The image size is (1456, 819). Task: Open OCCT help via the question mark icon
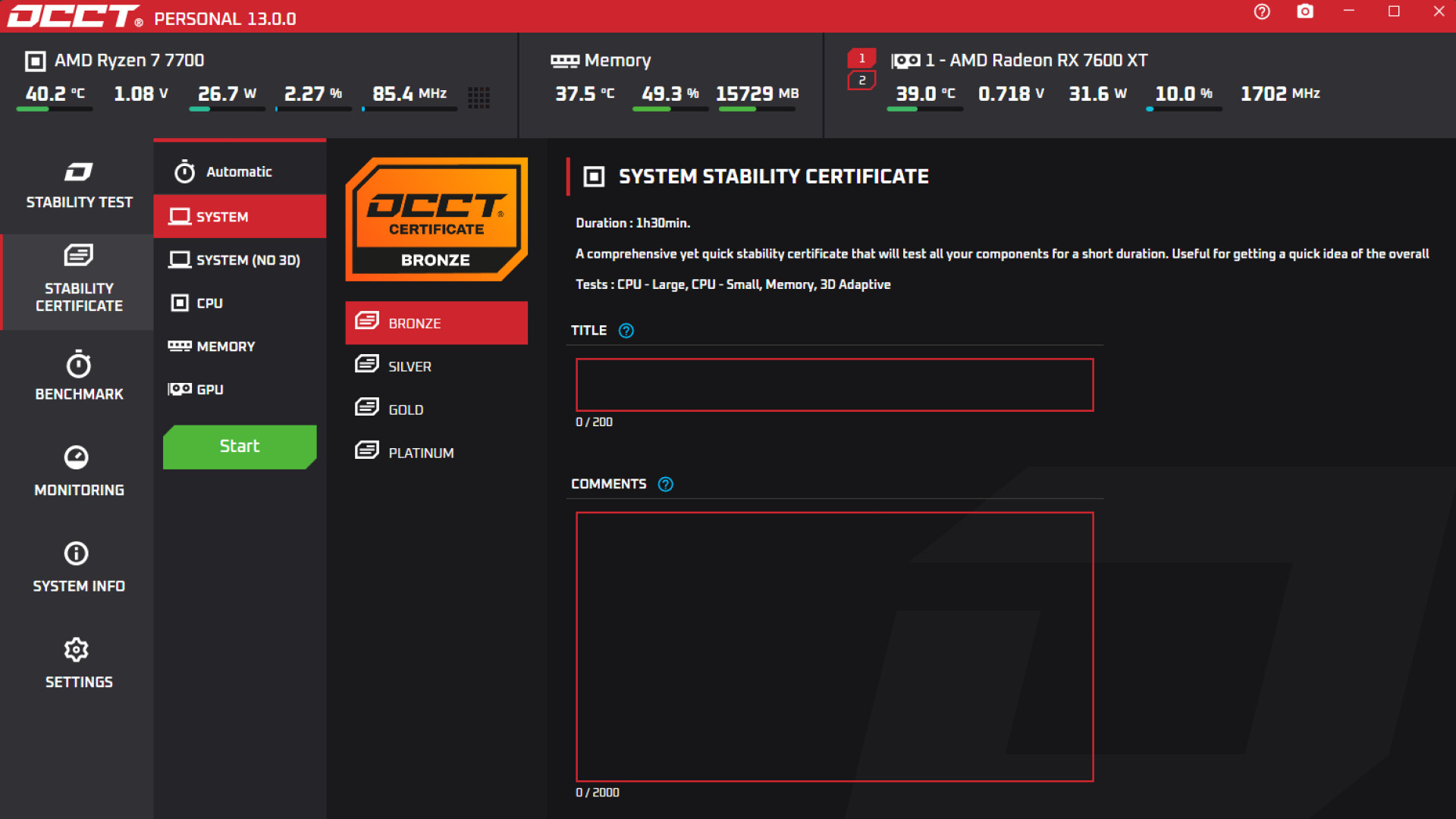pyautogui.click(x=1261, y=12)
